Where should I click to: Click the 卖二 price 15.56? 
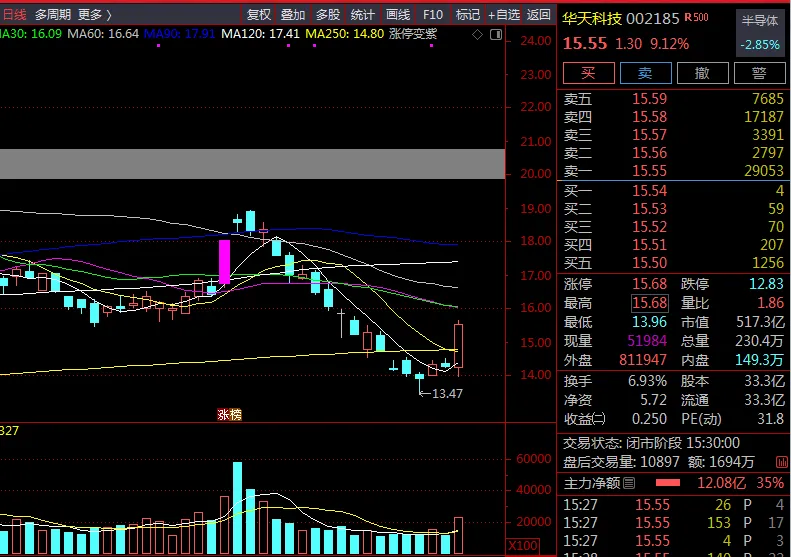650,152
